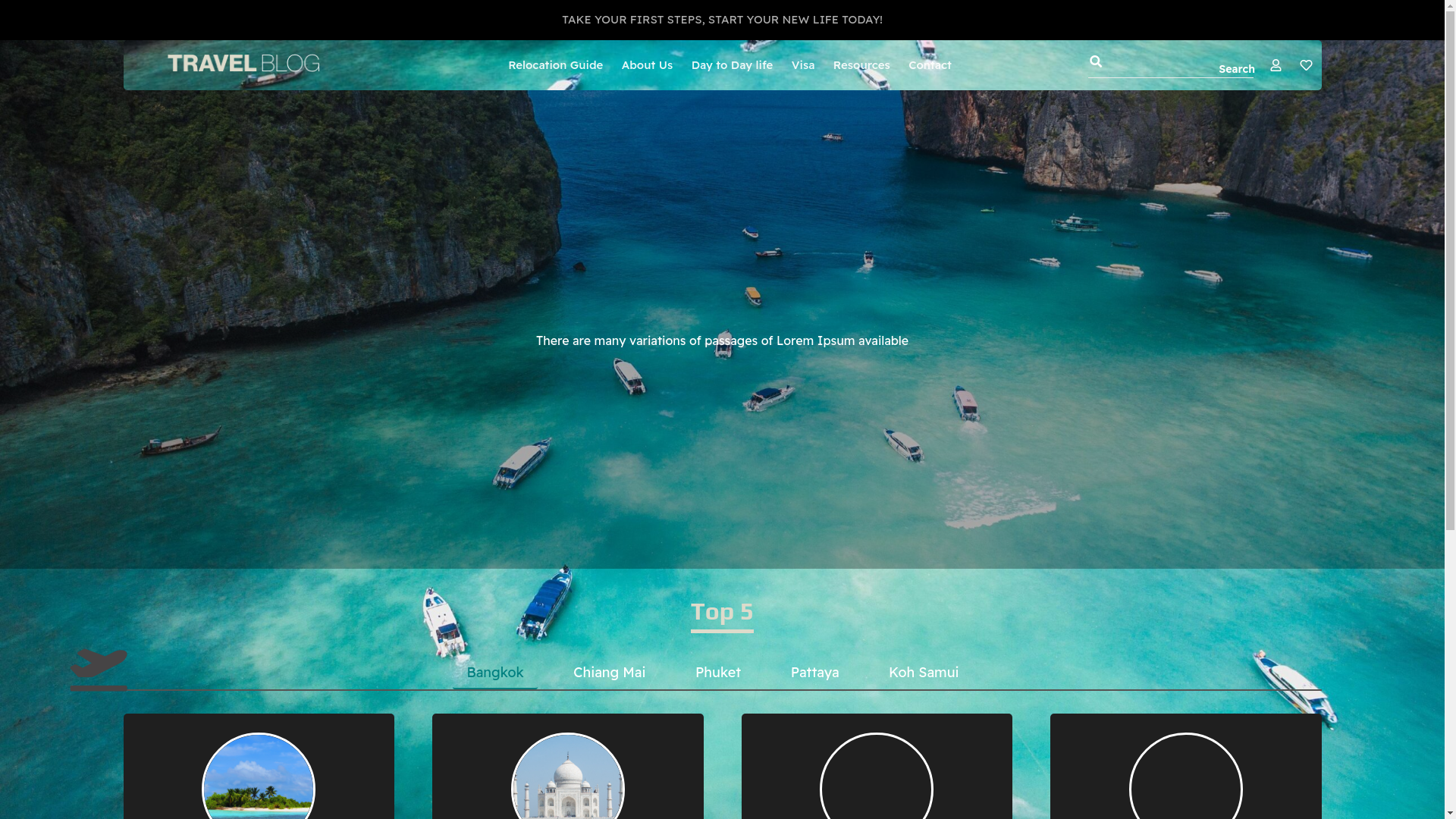This screenshot has width=1456, height=819.
Task: Click the Top 5 heading
Action: click(x=722, y=612)
